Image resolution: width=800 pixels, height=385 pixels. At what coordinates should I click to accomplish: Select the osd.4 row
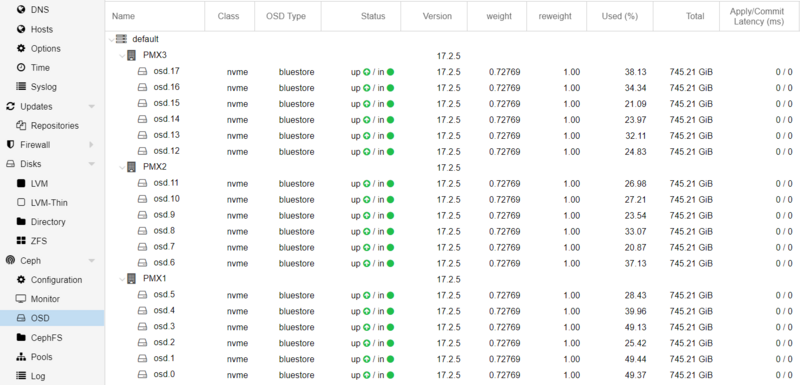453,311
